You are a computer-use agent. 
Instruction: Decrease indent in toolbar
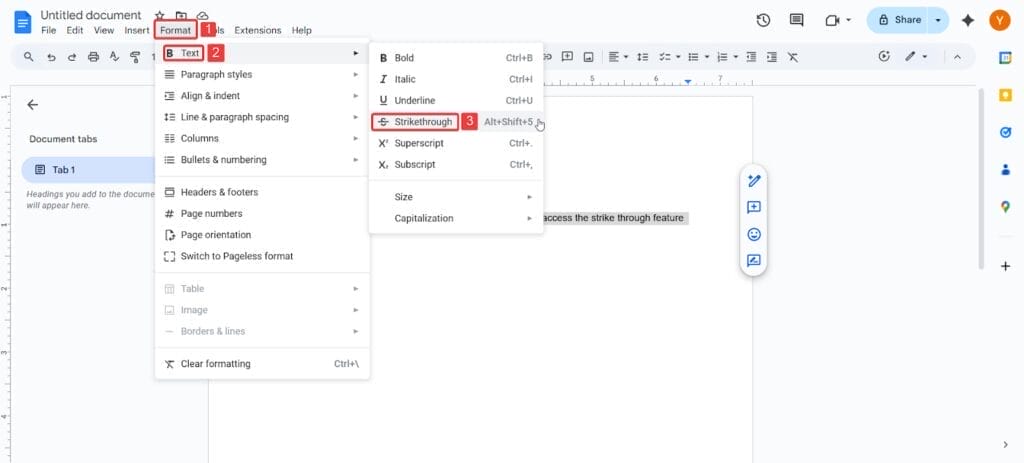(751, 57)
